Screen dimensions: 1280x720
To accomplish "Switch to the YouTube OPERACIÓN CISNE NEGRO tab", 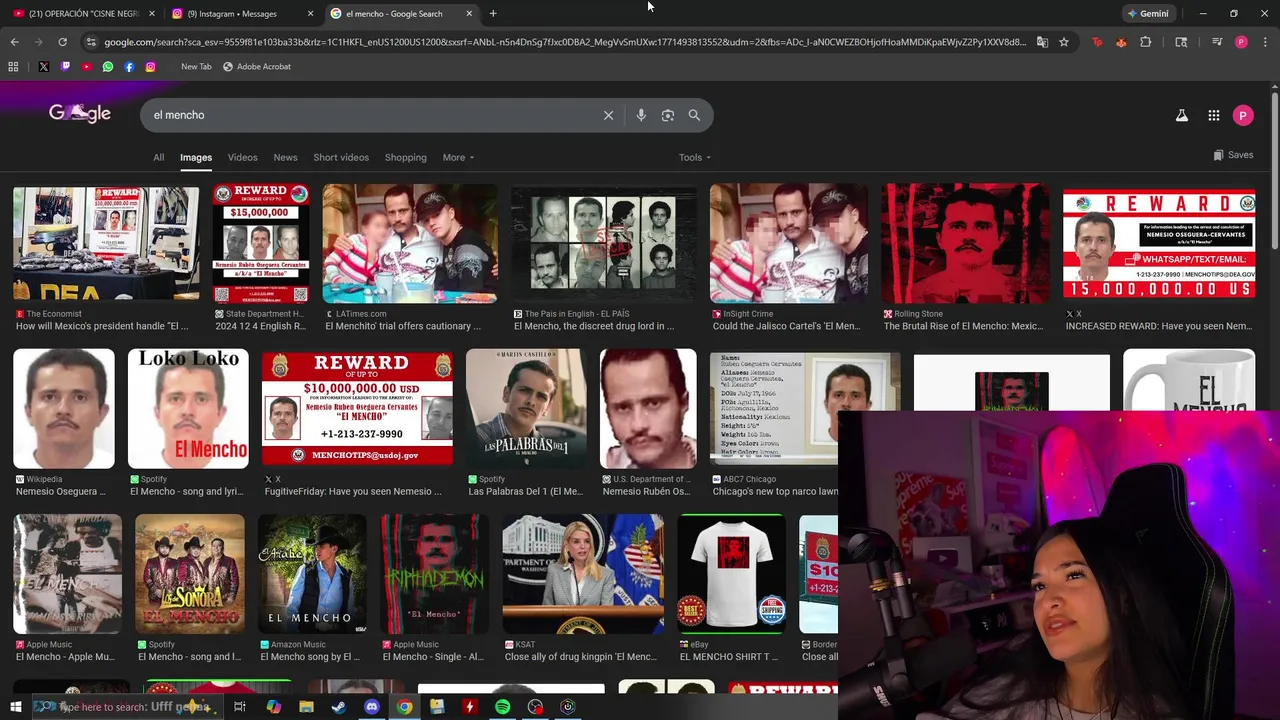I will tap(82, 14).
